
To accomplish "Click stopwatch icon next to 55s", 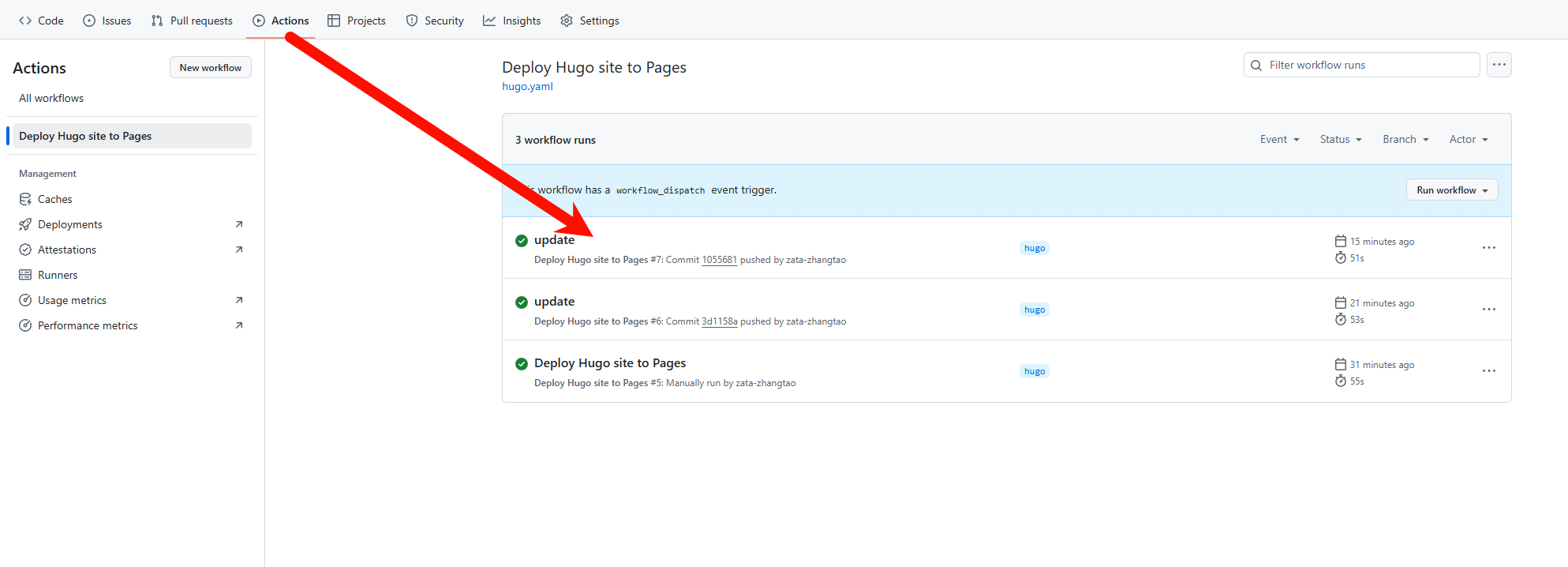I will point(1340,381).
